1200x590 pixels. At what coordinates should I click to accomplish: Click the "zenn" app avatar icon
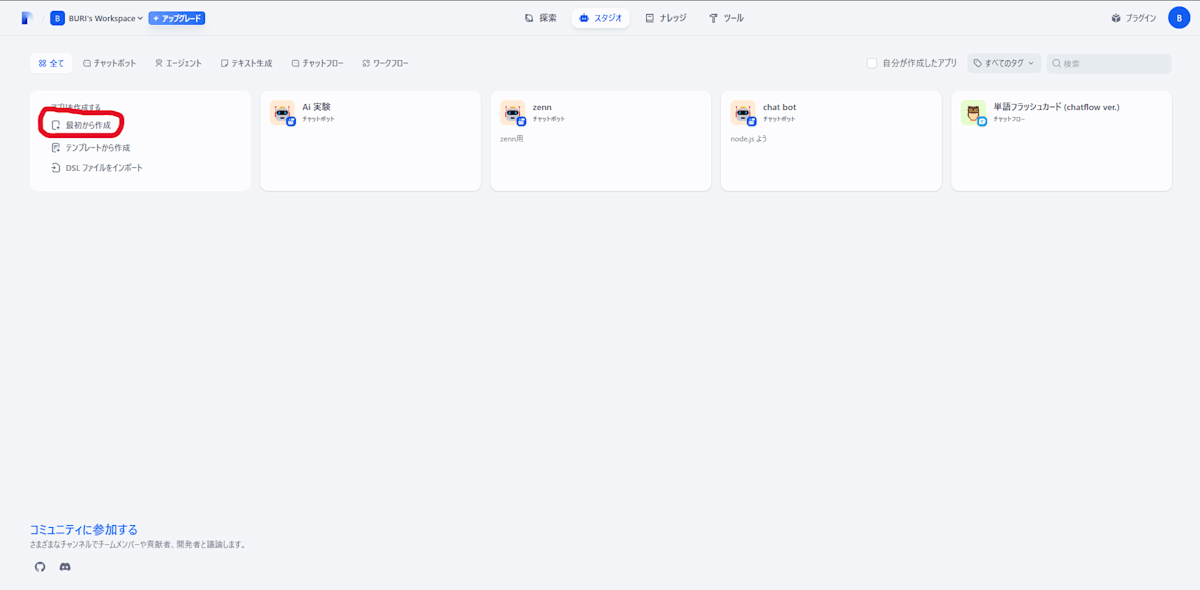tap(513, 113)
